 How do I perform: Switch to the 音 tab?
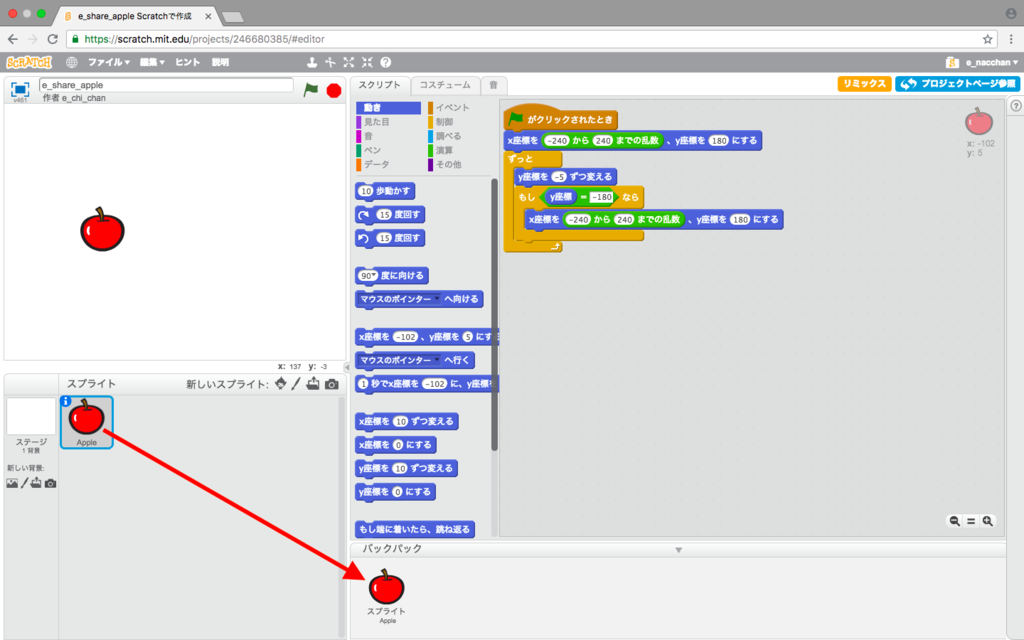point(493,85)
